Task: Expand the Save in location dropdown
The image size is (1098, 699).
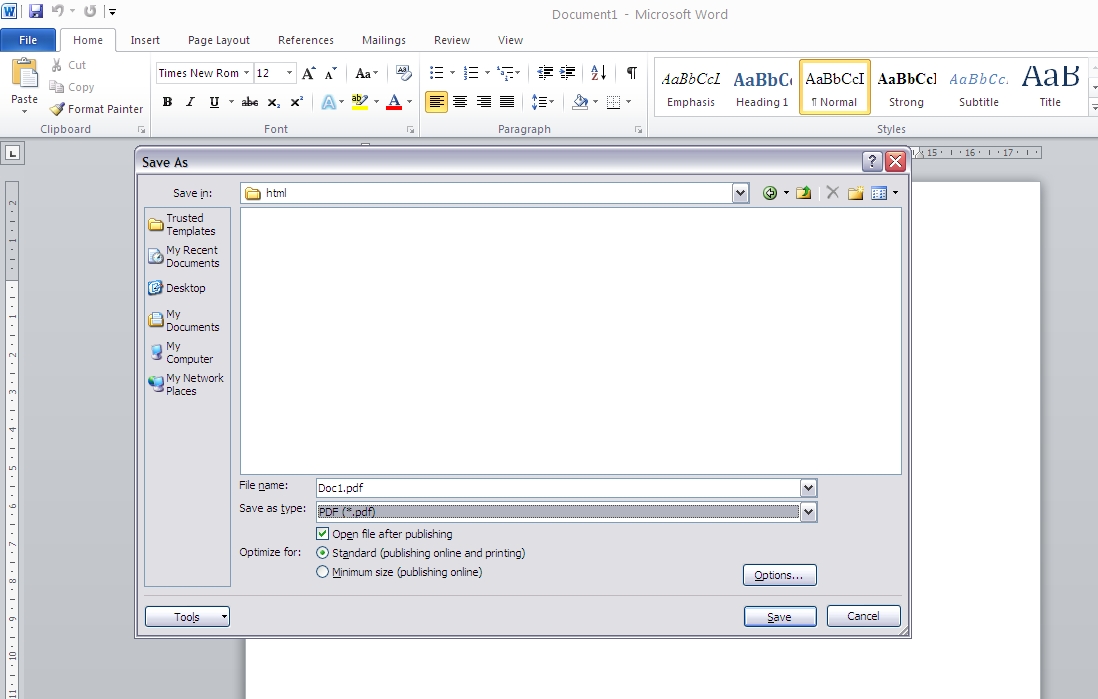Action: pyautogui.click(x=740, y=193)
